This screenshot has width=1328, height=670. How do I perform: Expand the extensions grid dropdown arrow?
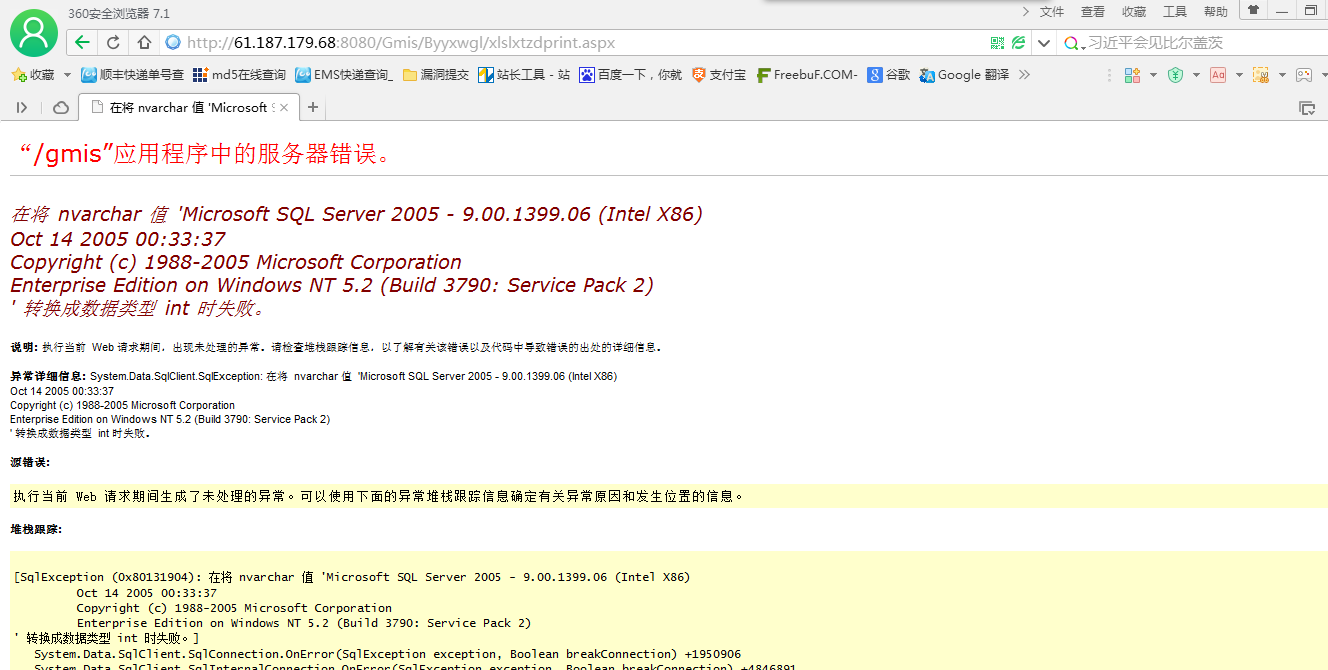pos(1152,75)
